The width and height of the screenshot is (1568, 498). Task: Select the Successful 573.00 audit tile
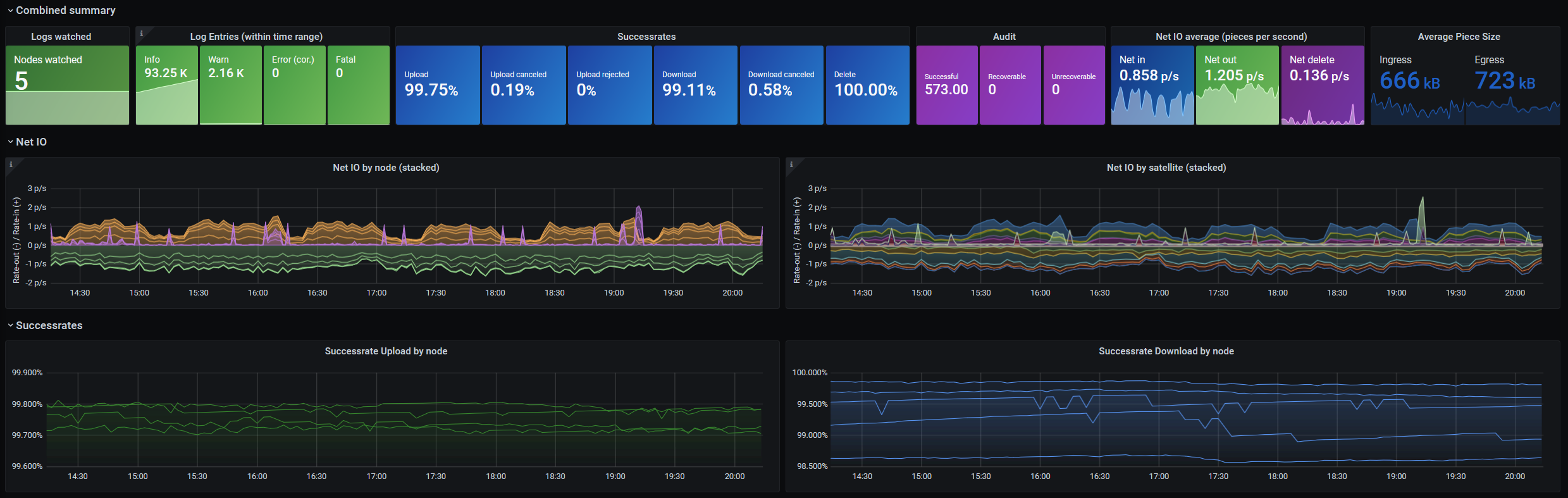947,85
